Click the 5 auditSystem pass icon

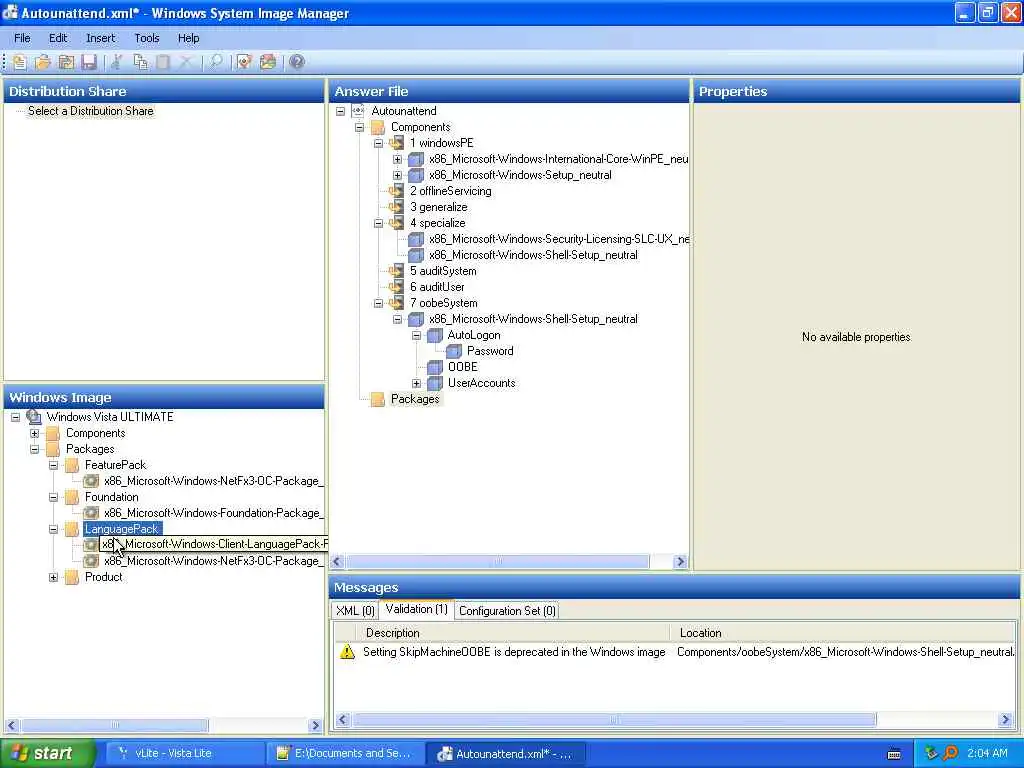[396, 271]
